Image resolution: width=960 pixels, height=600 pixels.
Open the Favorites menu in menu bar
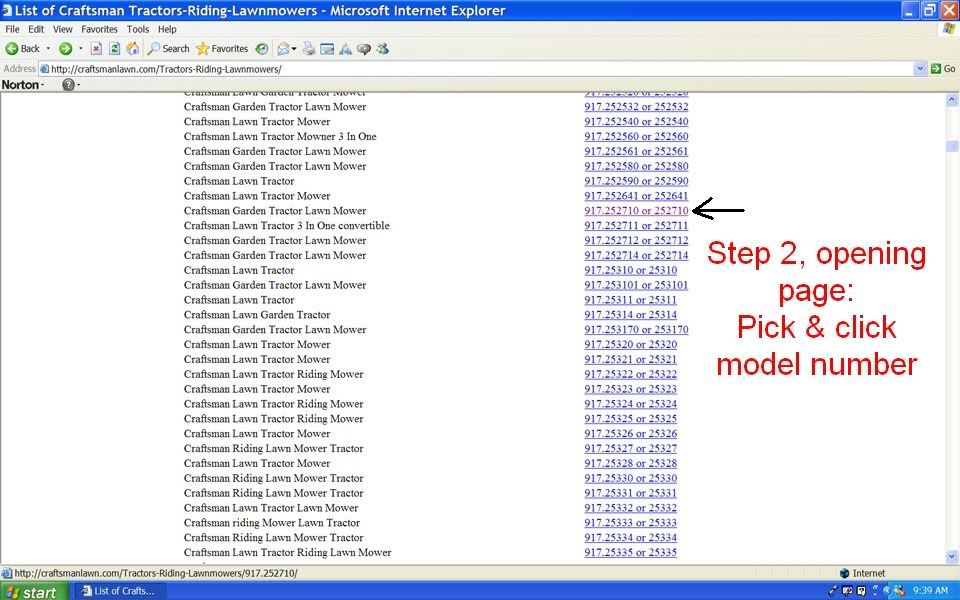click(x=99, y=29)
